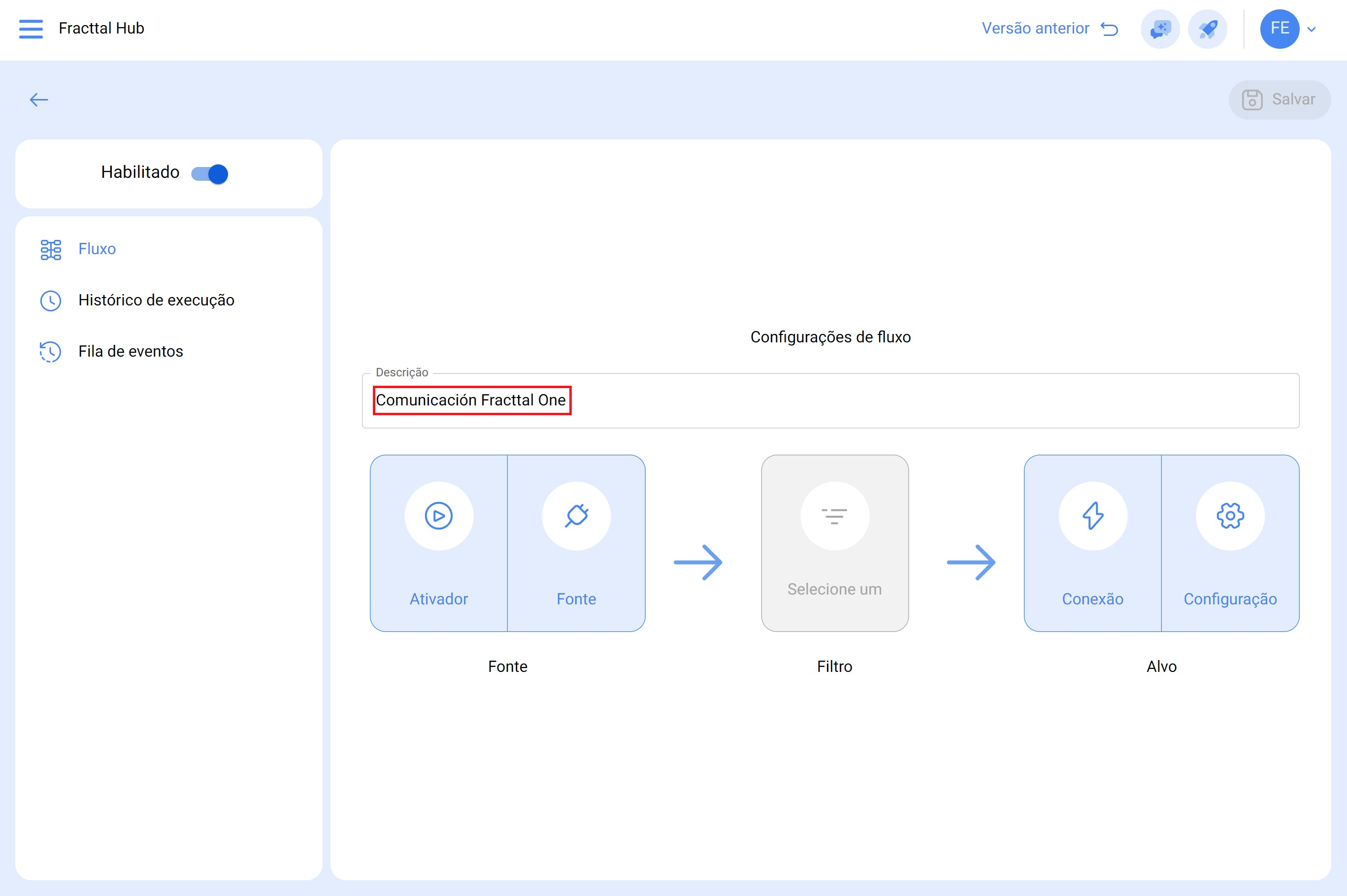Click the Filtro caption
The height and width of the screenshot is (896, 1347).
click(835, 666)
